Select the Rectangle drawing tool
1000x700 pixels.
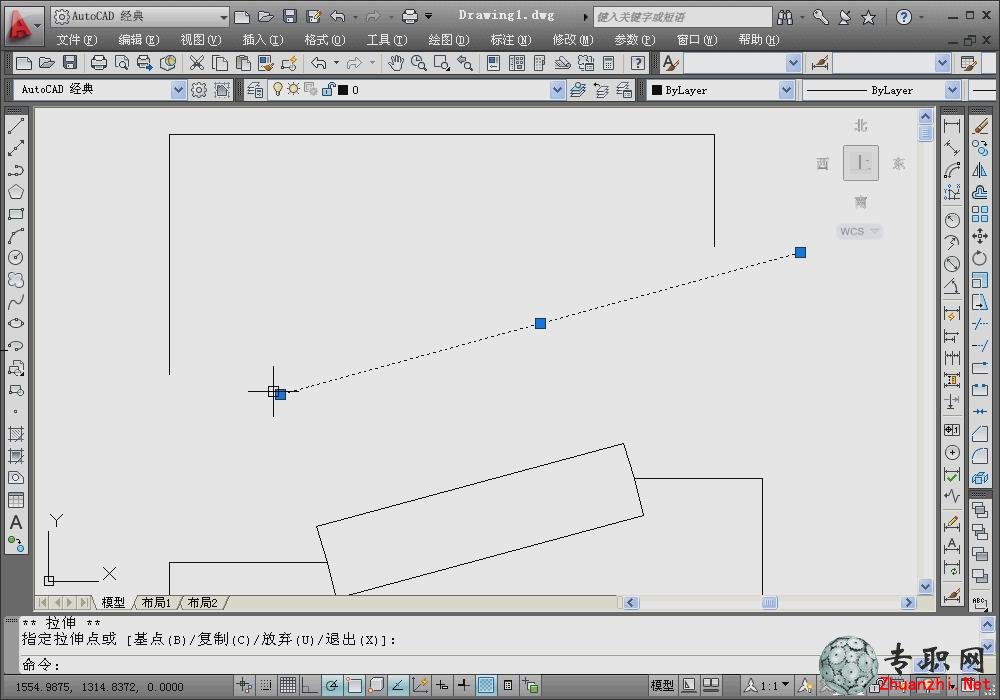16,214
